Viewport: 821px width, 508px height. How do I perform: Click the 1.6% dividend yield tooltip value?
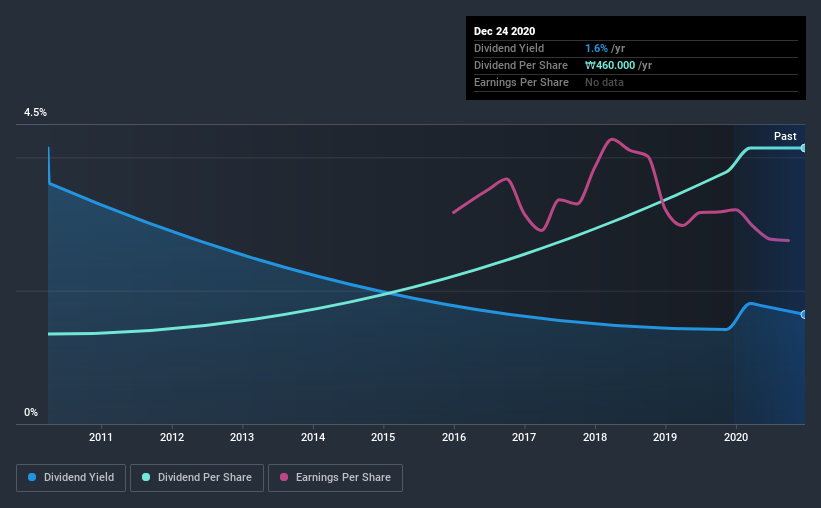pos(596,48)
